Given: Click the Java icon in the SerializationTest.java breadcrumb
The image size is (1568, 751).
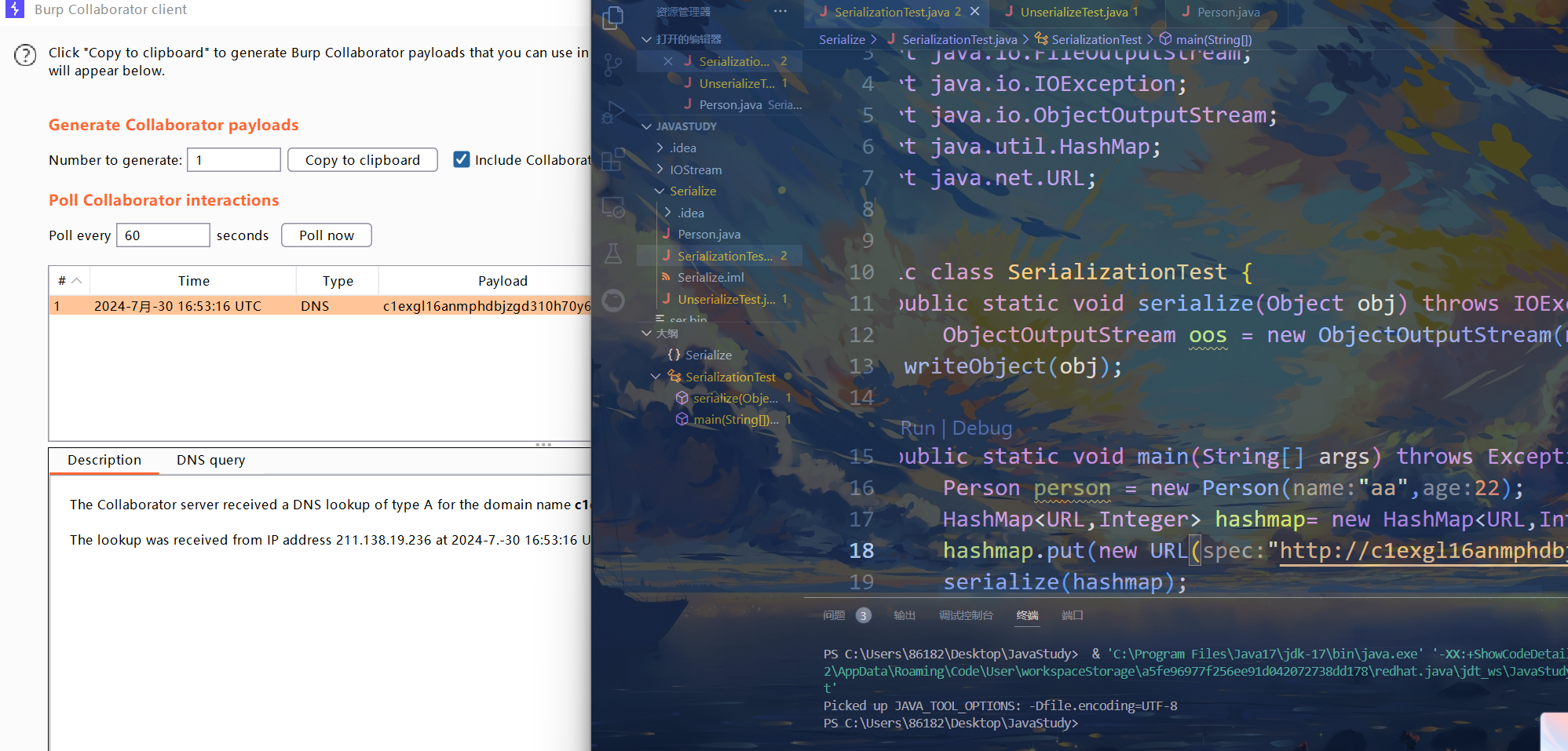Looking at the screenshot, I should point(891,39).
